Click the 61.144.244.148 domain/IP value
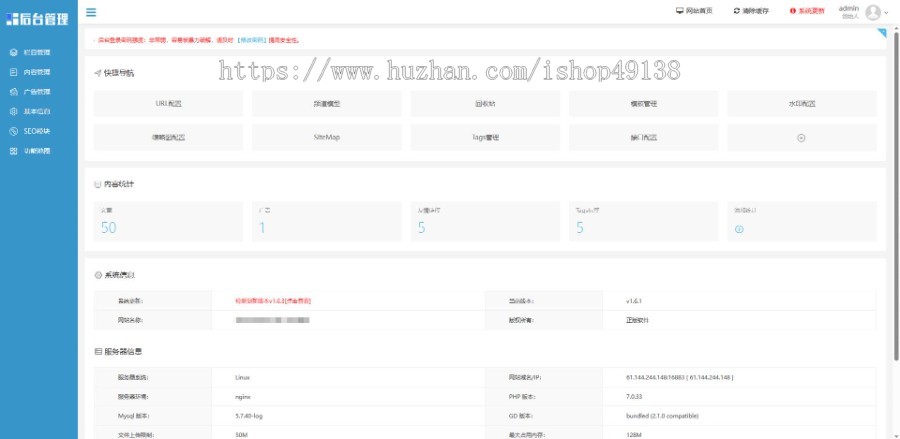The image size is (900, 439). [680, 378]
